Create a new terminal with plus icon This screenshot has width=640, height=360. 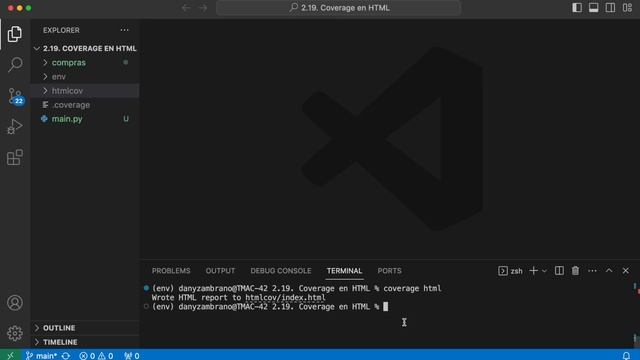click(533, 271)
